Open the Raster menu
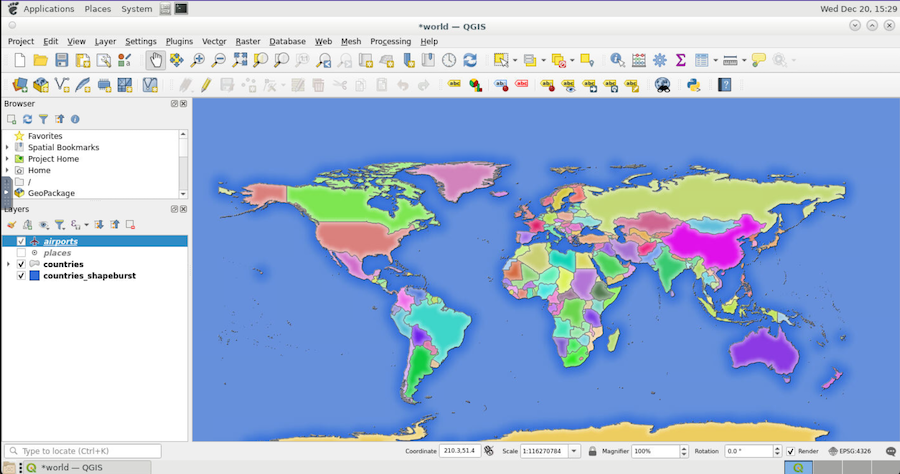 click(248, 41)
